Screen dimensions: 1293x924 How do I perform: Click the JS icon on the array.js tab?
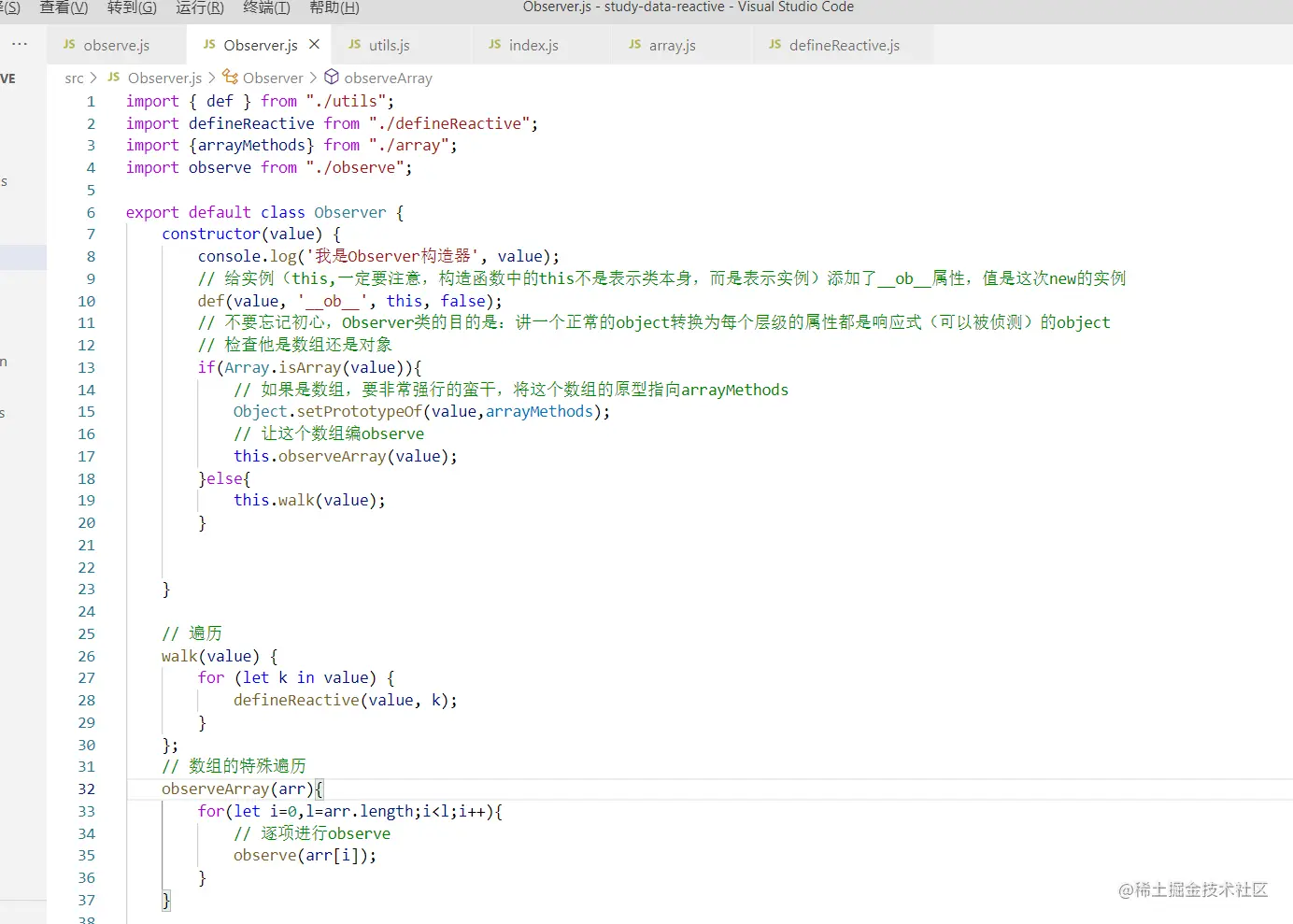pos(632,44)
